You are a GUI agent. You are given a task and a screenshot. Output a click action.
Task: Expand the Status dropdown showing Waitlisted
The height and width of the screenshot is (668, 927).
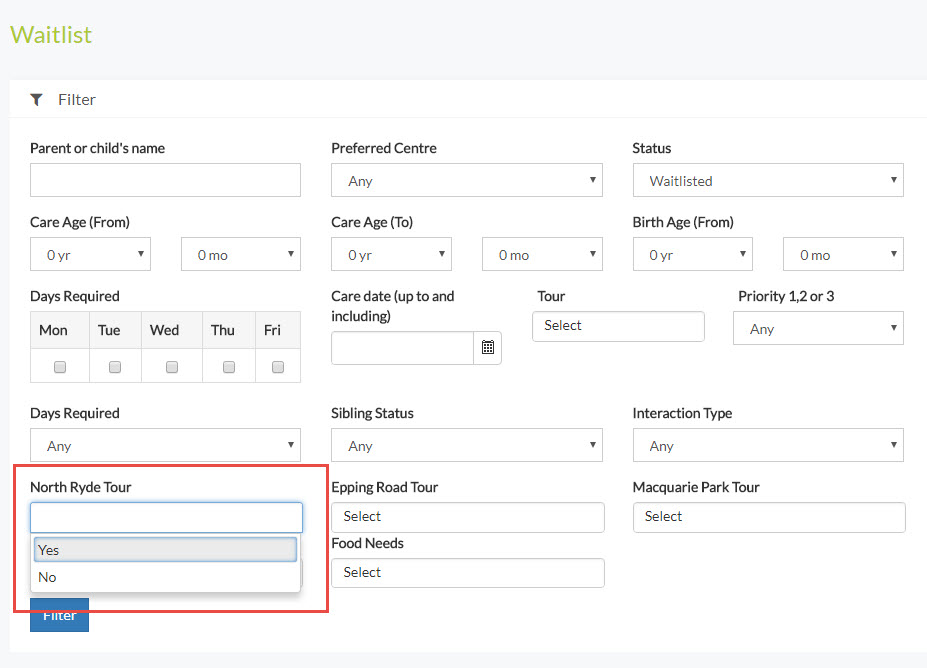(767, 181)
